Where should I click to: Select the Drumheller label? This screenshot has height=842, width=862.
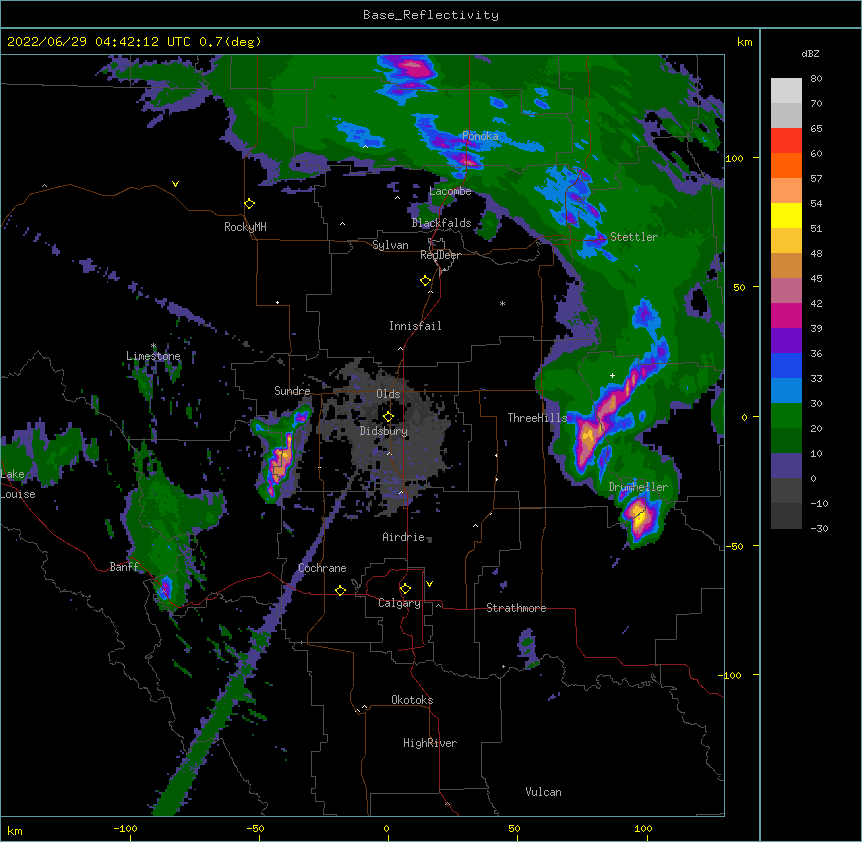click(x=638, y=487)
